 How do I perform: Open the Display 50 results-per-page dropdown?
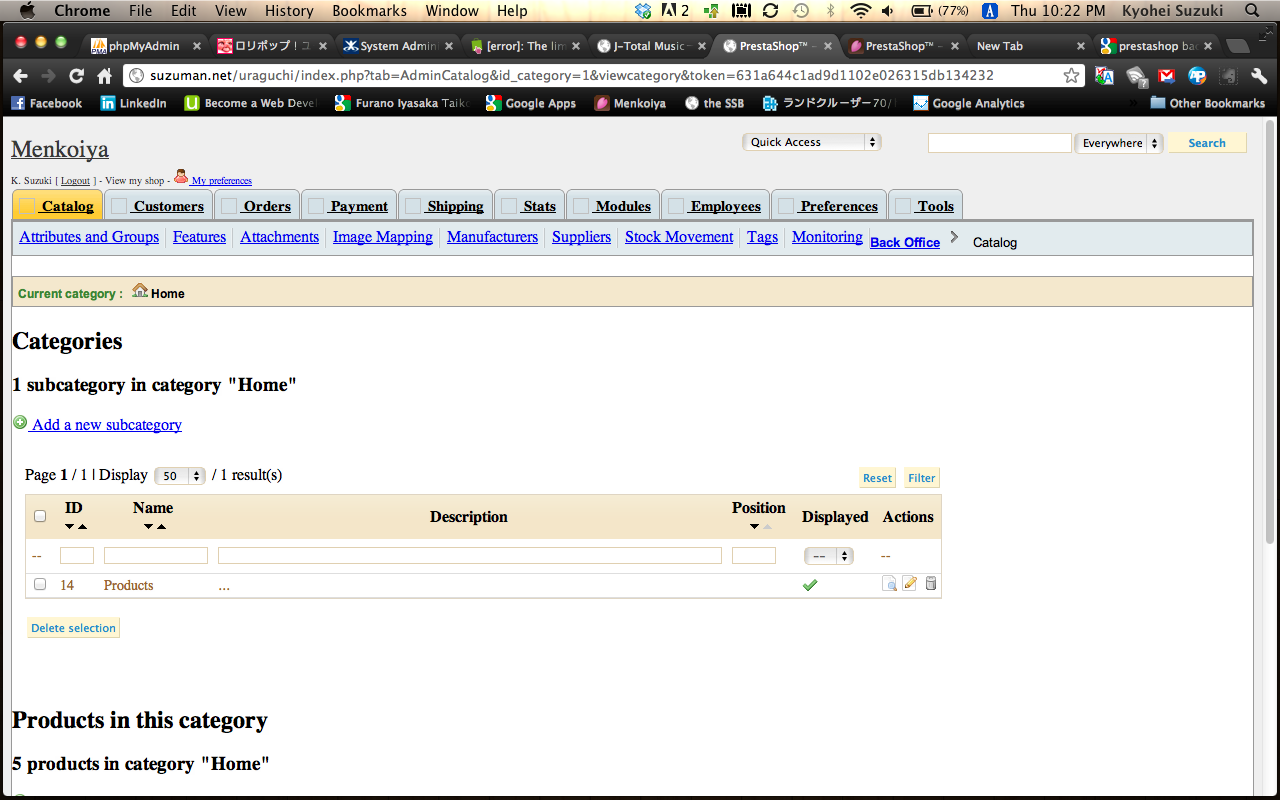tap(180, 476)
